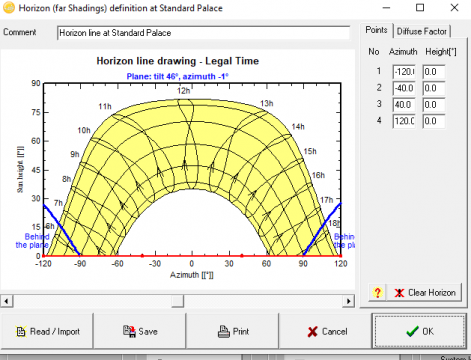Viewport: 471px width, 360px height.
Task: Confirm with the OK button
Action: (x=420, y=331)
